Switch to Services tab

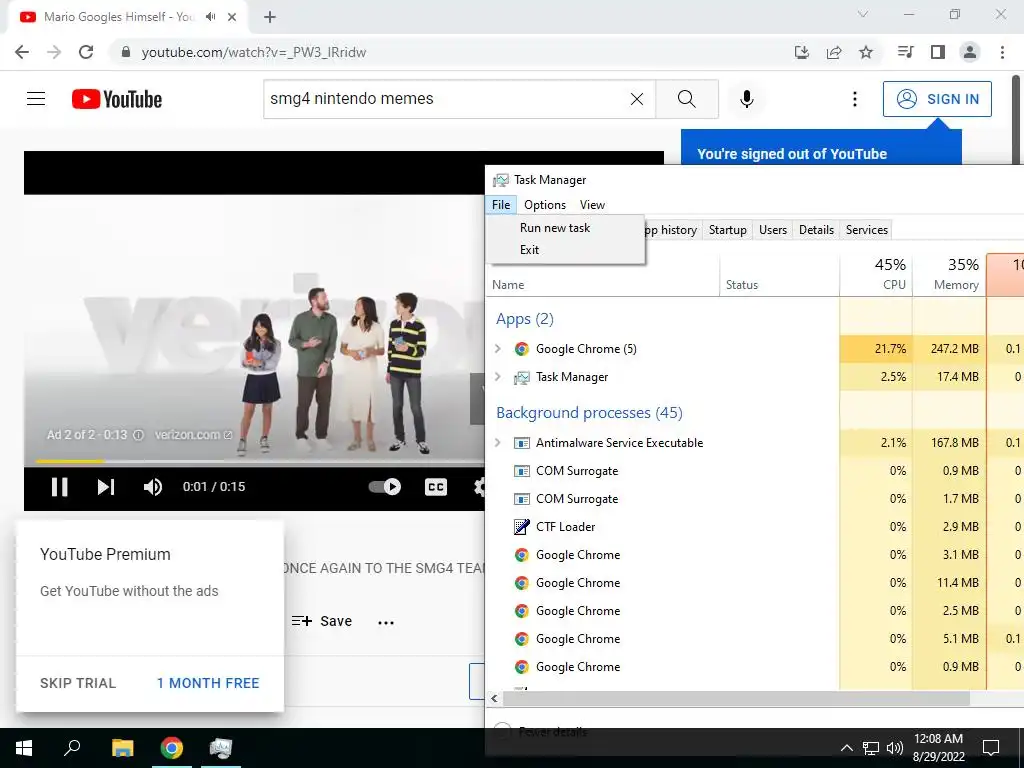867,230
